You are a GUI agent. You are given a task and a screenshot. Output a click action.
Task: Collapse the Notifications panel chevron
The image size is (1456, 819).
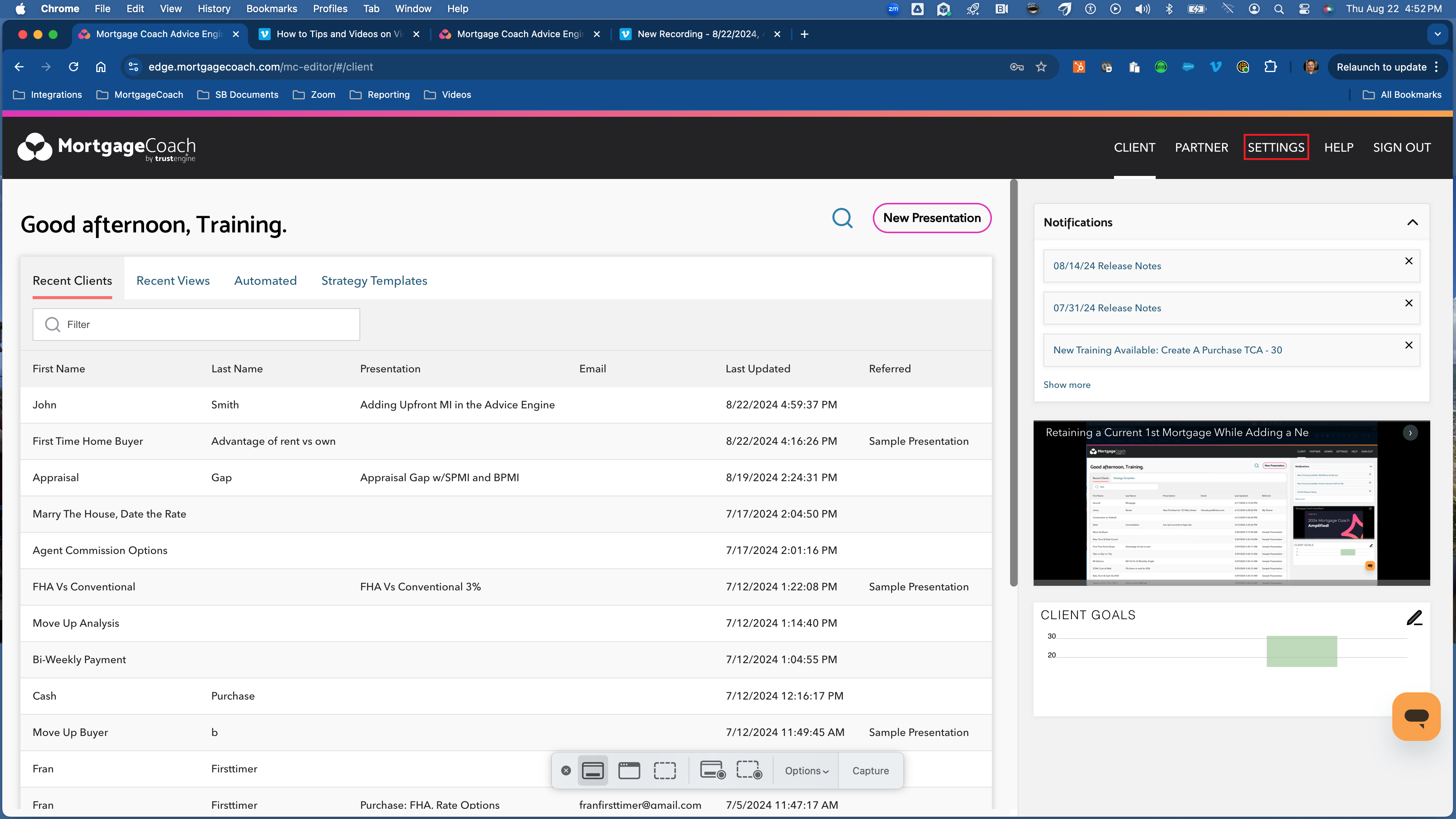coord(1412,222)
